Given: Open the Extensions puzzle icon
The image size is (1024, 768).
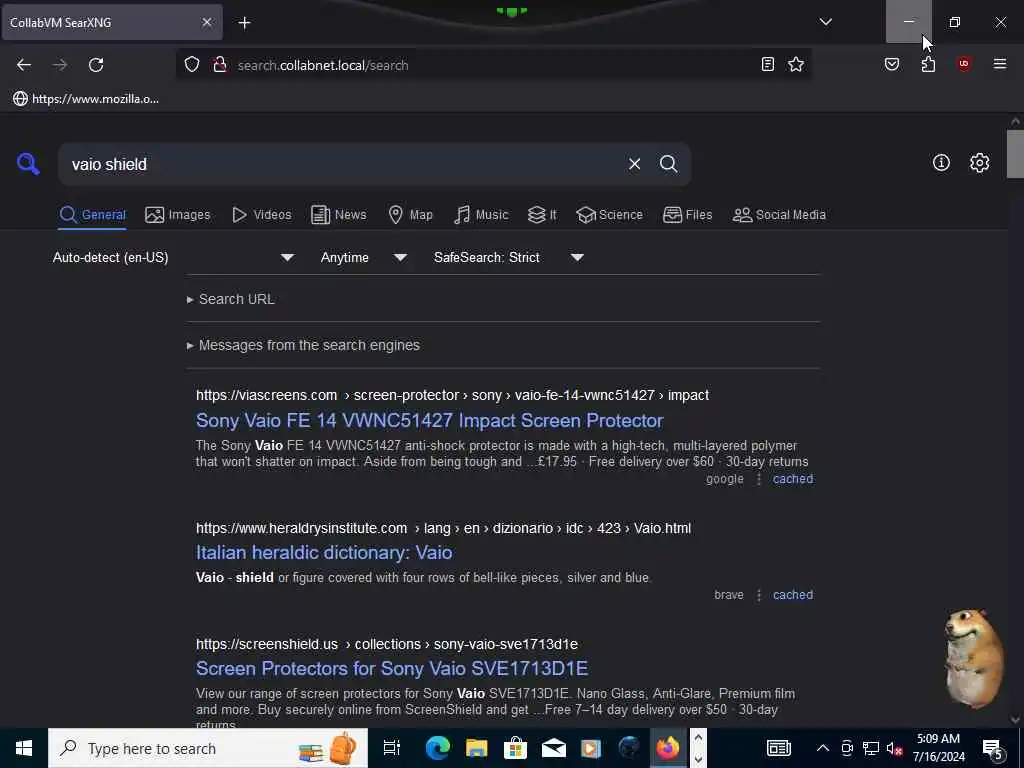Looking at the screenshot, I should coord(928,65).
